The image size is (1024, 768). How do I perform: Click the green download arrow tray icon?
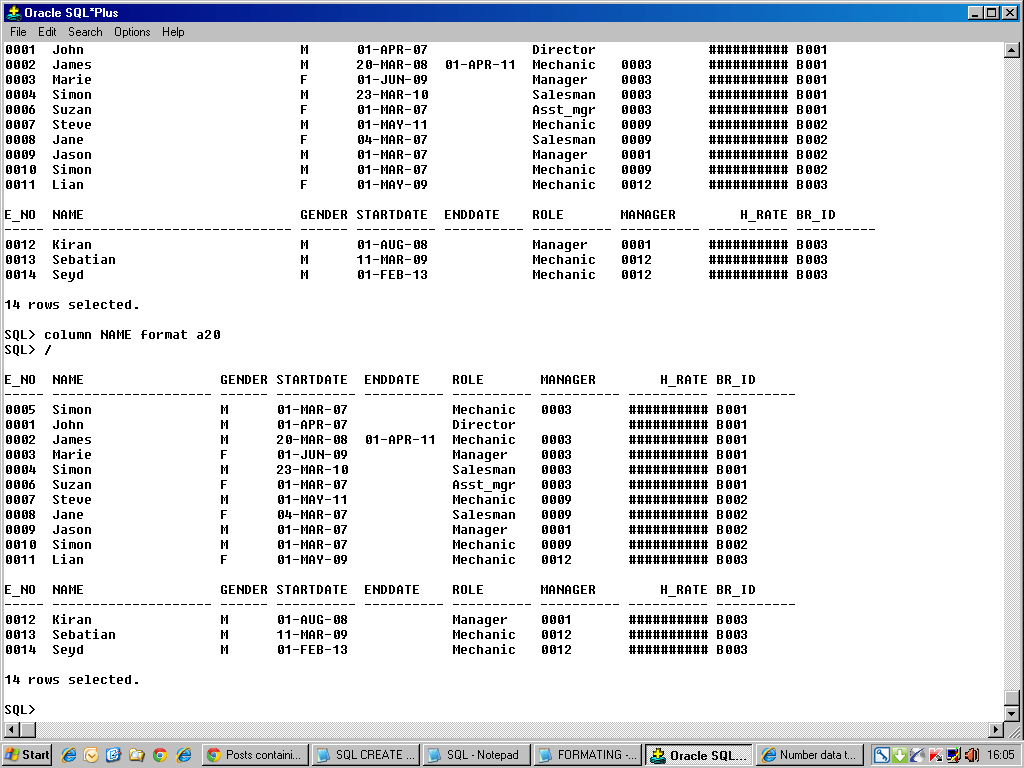click(x=900, y=755)
